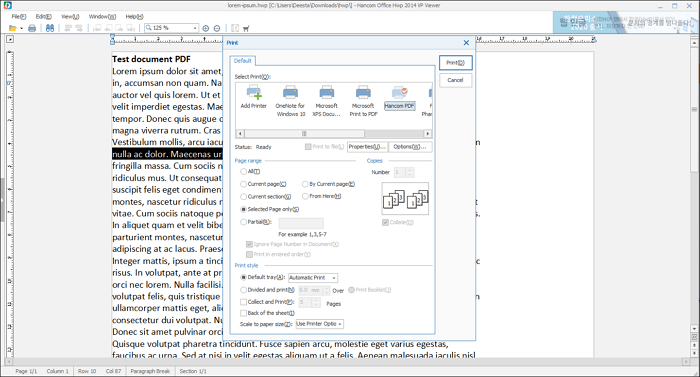
Task: Click the printer icon in the toolbar
Action: pyautogui.click(x=32, y=28)
